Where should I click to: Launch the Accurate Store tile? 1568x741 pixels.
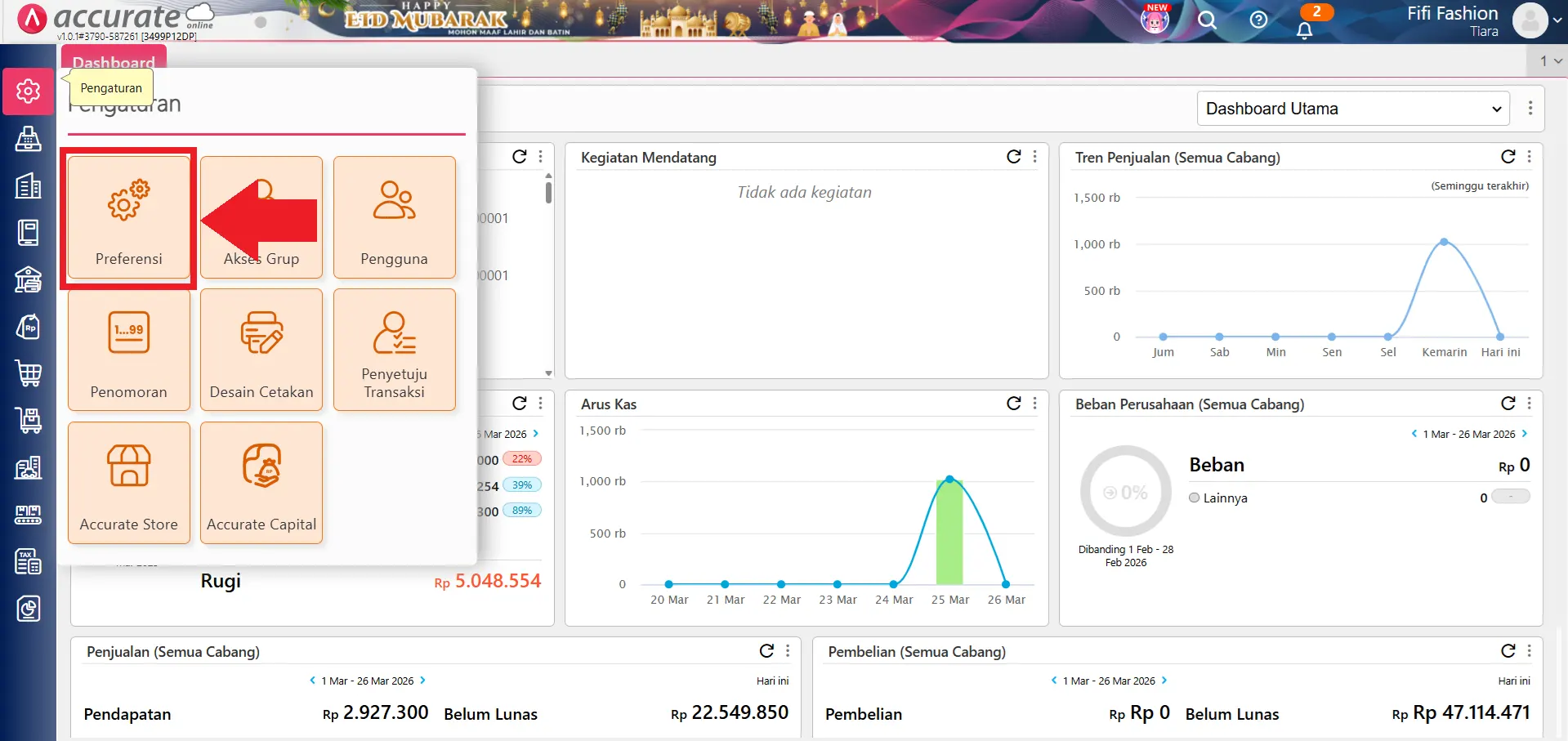[129, 482]
